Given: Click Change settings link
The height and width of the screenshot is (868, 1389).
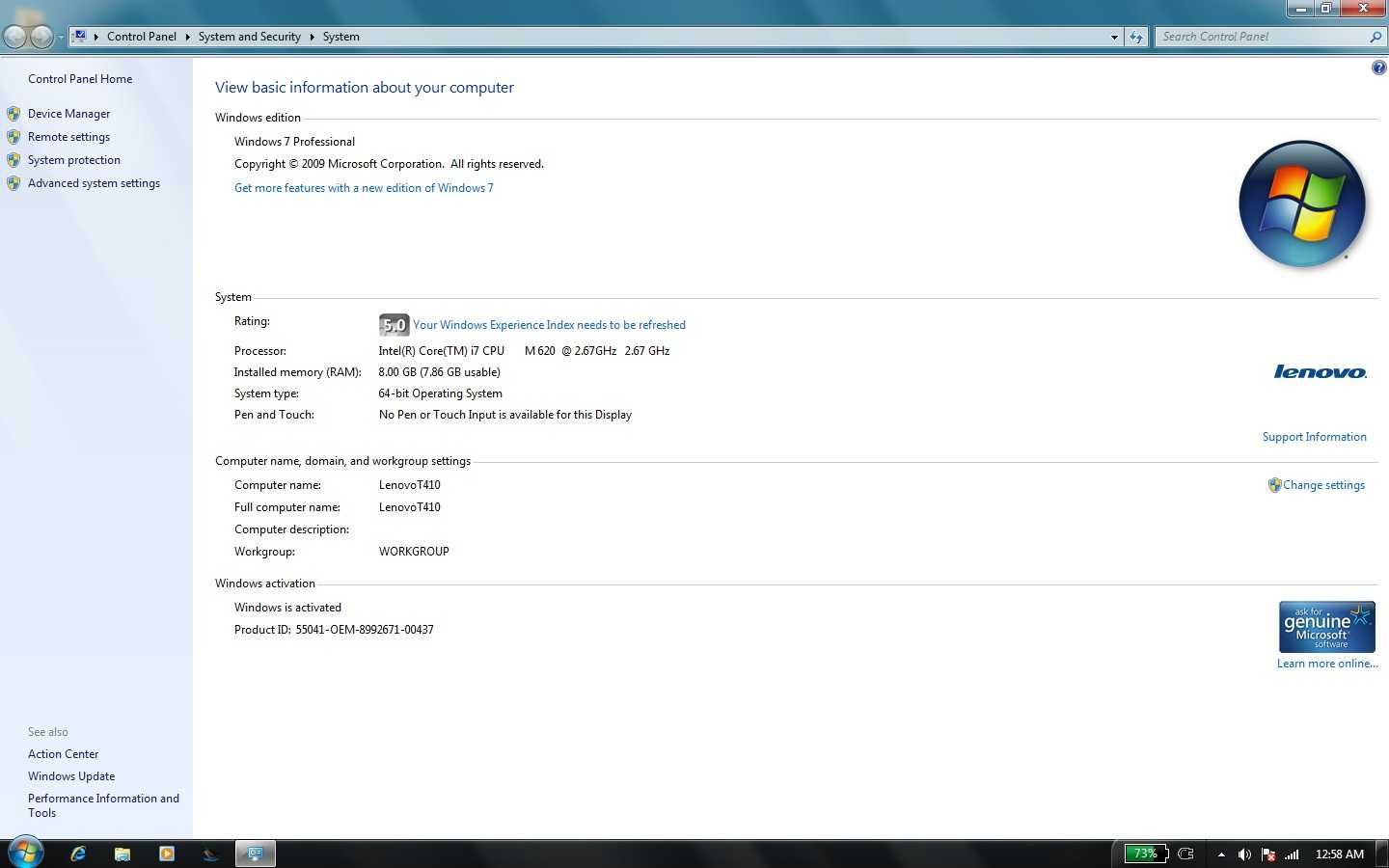Looking at the screenshot, I should click(1323, 485).
